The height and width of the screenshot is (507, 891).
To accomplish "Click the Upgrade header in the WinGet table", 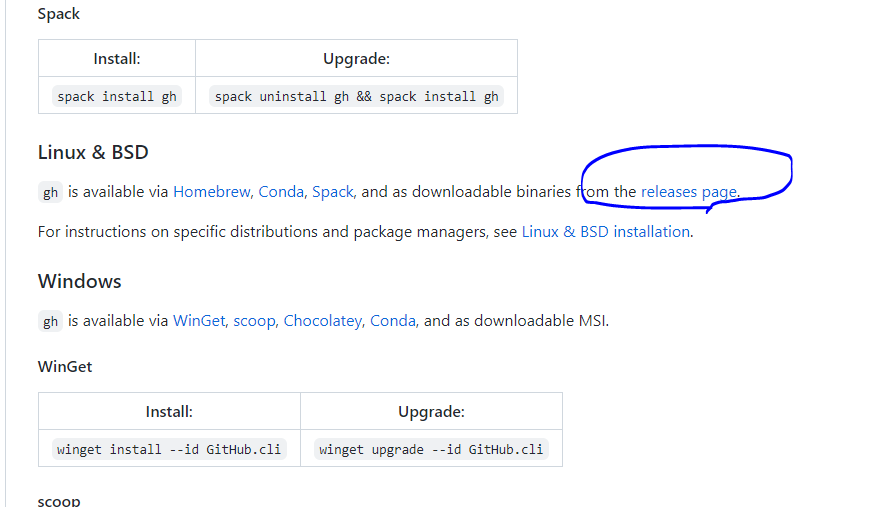I will 431,412.
